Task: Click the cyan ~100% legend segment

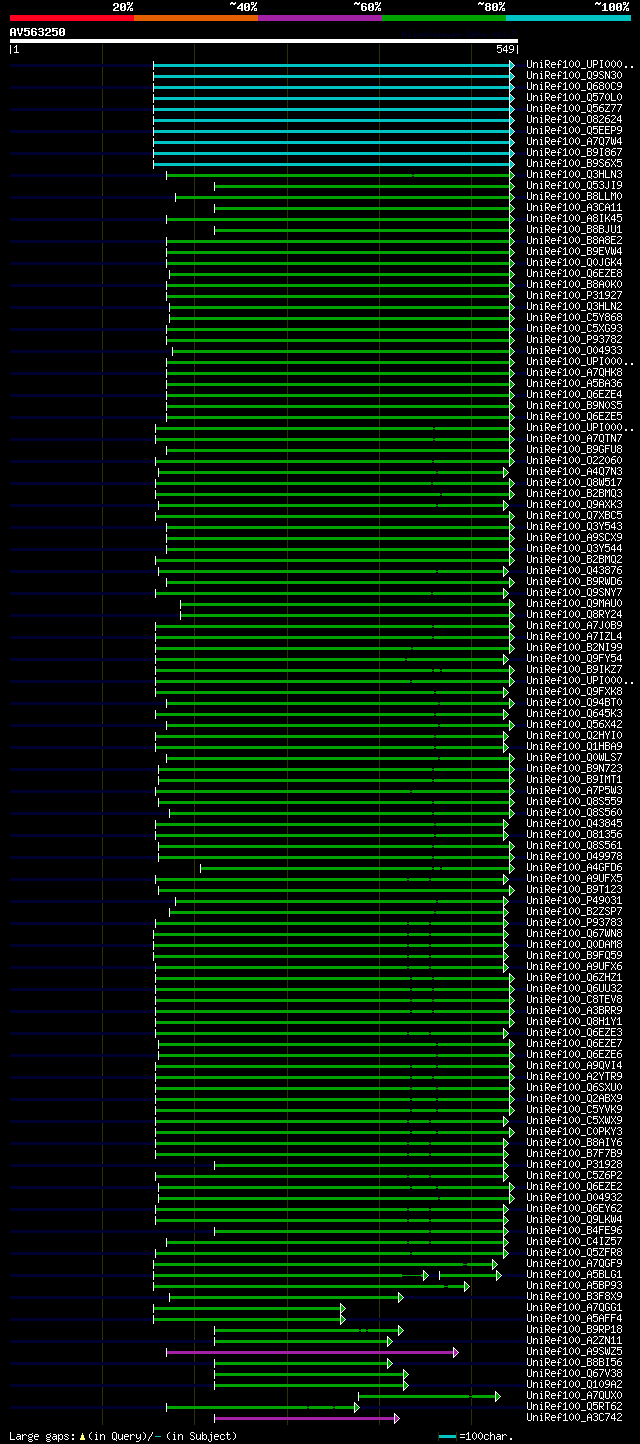Action: [x=568, y=18]
